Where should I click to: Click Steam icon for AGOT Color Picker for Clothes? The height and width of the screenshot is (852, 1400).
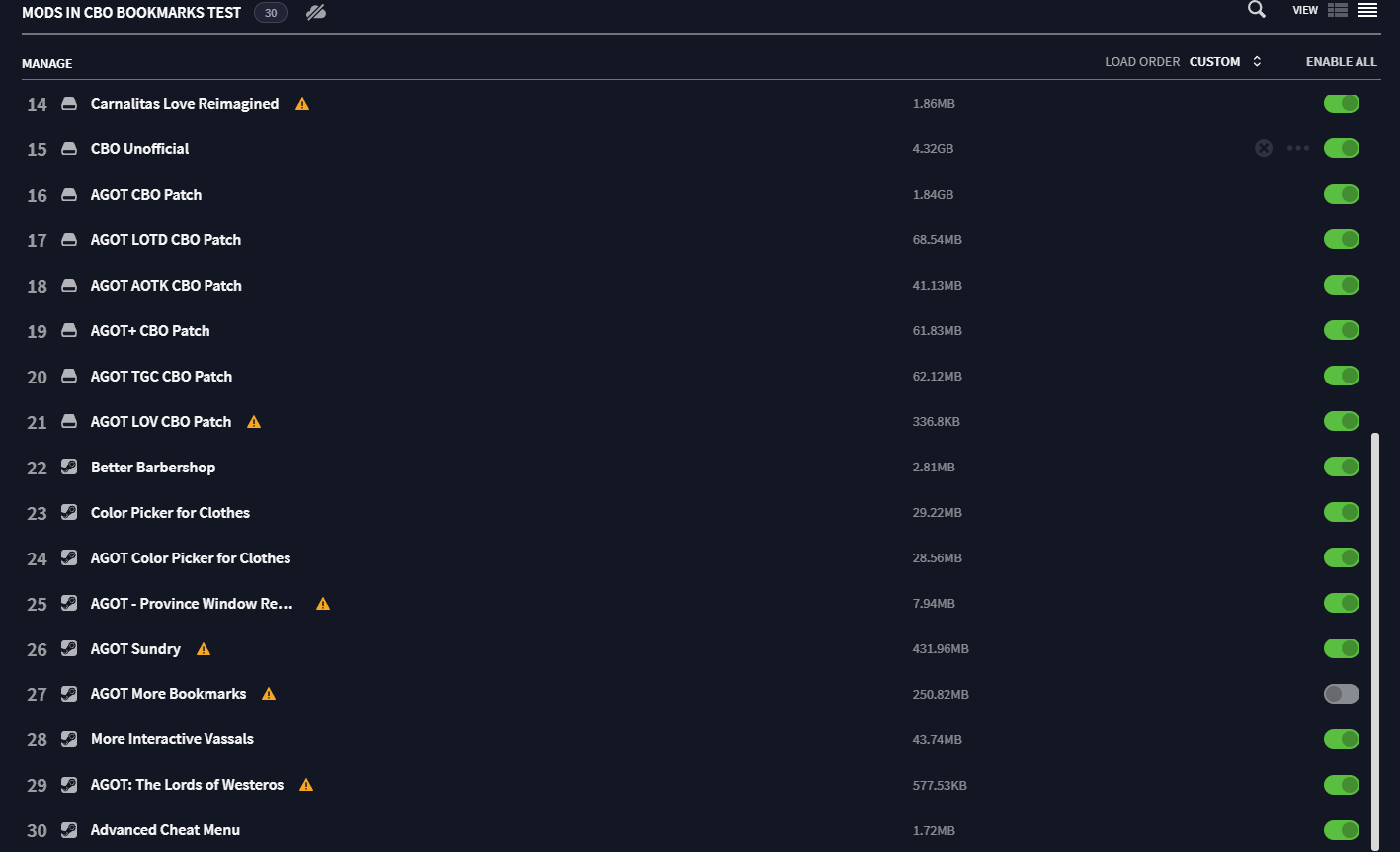[69, 557]
